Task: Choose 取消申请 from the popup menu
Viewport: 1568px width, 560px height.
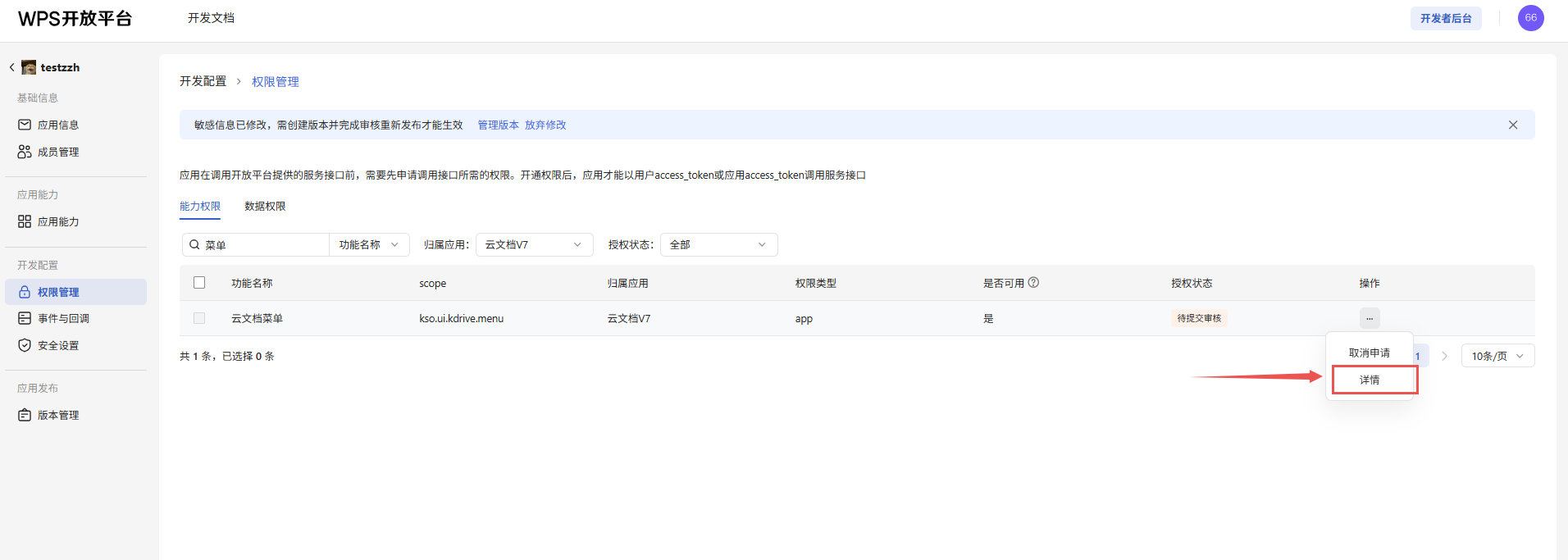Action: (x=1370, y=353)
